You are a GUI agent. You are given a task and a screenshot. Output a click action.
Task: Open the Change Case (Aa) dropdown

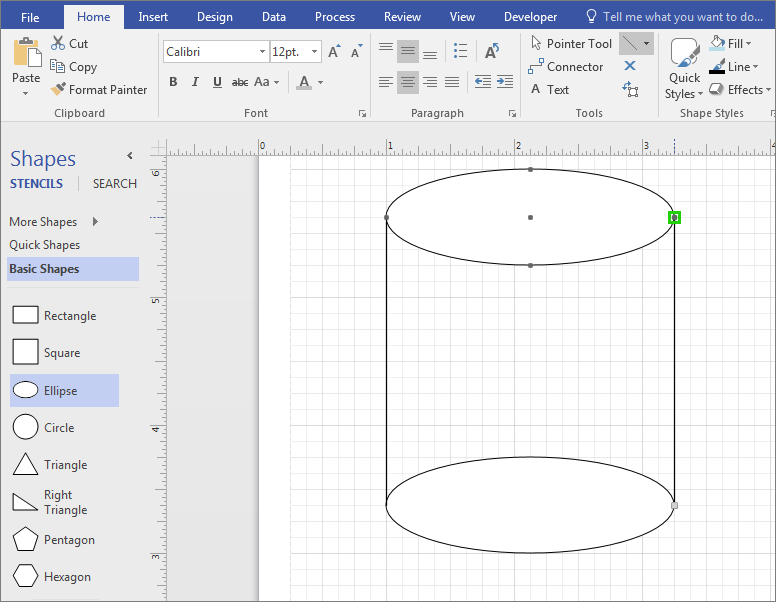266,82
